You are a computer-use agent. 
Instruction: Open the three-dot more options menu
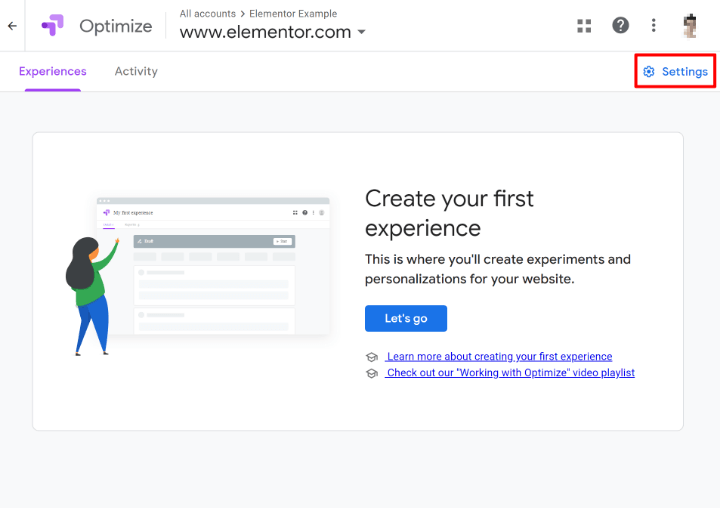(654, 26)
